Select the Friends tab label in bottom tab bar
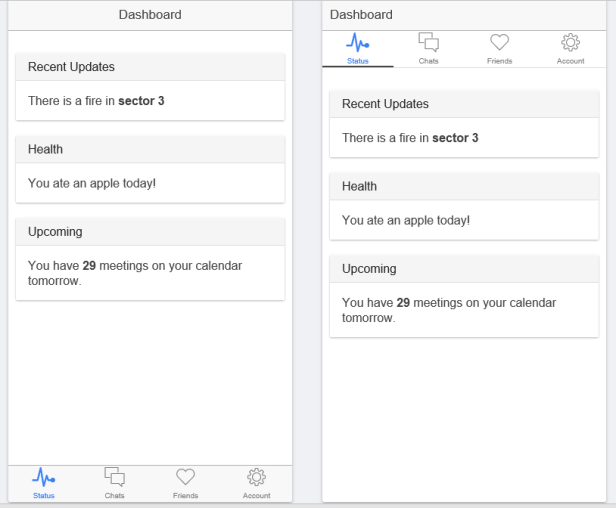The image size is (616, 508). 185,495
